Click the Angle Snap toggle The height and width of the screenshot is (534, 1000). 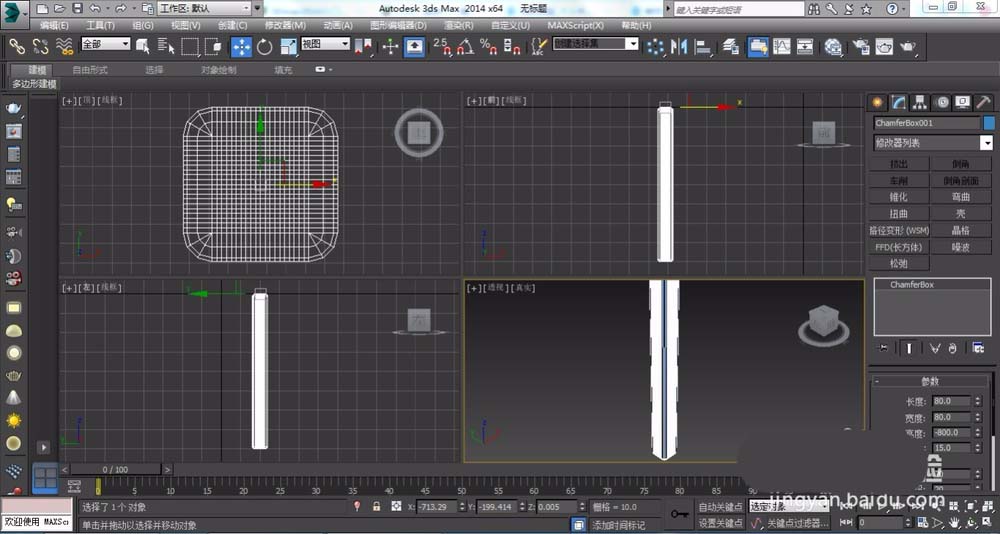(465, 46)
